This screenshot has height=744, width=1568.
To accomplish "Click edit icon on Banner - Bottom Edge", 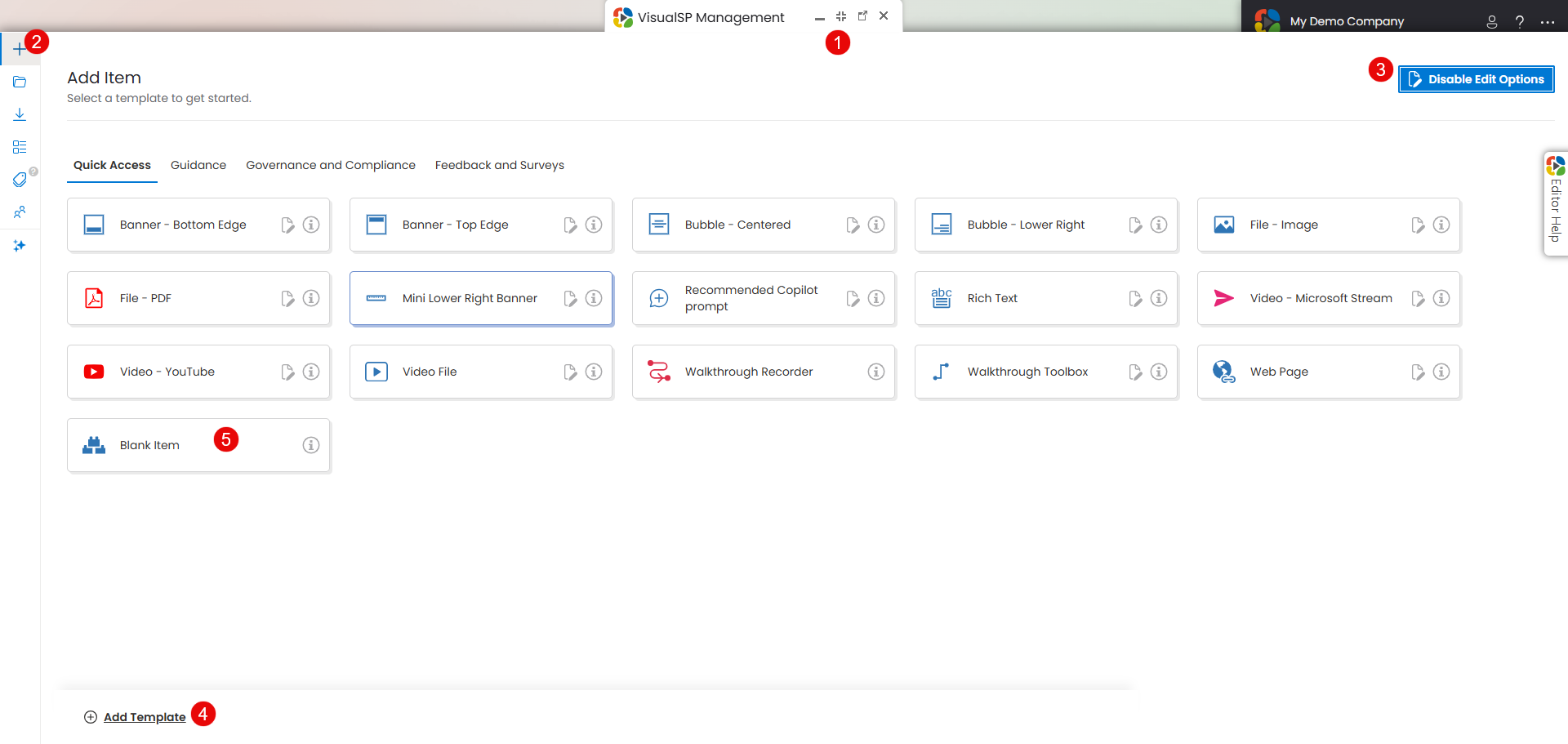I will (287, 225).
